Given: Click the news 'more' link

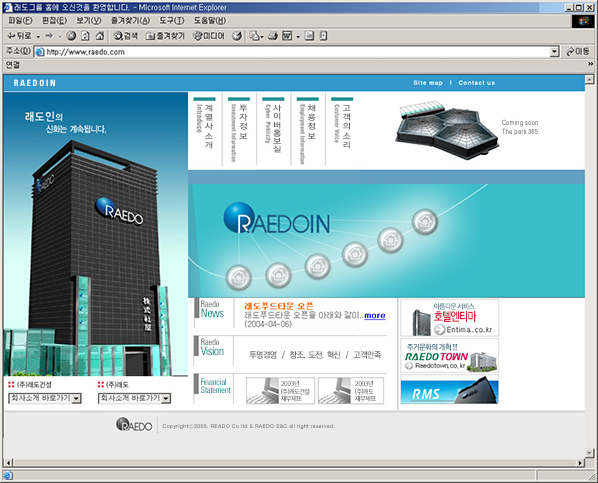Looking at the screenshot, I should point(375,316).
